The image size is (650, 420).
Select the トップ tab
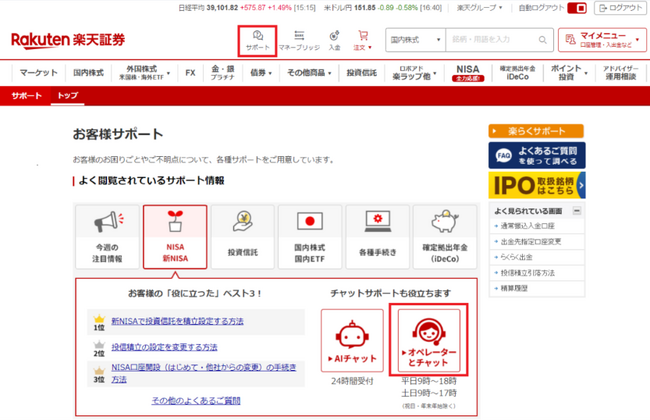[68, 96]
